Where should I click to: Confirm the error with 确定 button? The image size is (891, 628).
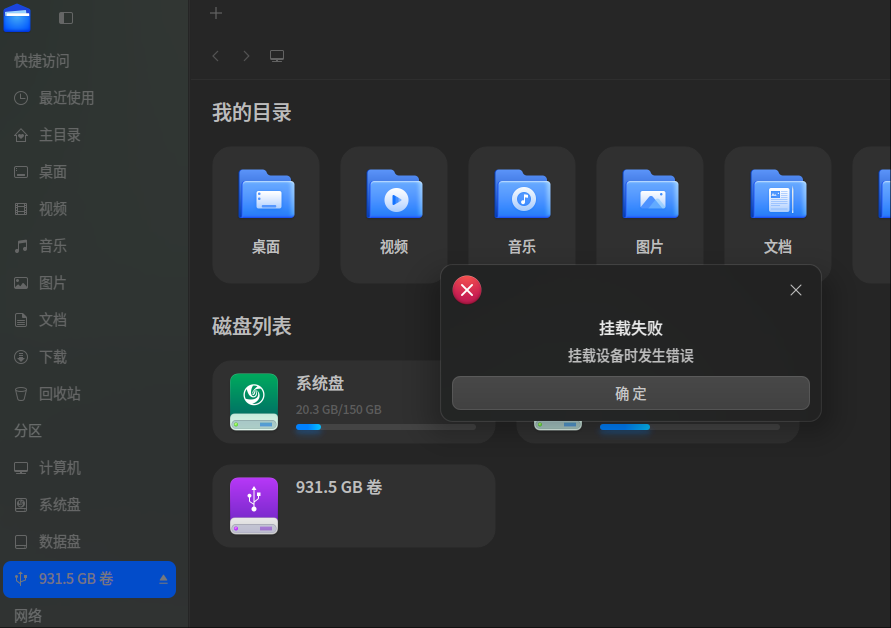click(x=631, y=393)
